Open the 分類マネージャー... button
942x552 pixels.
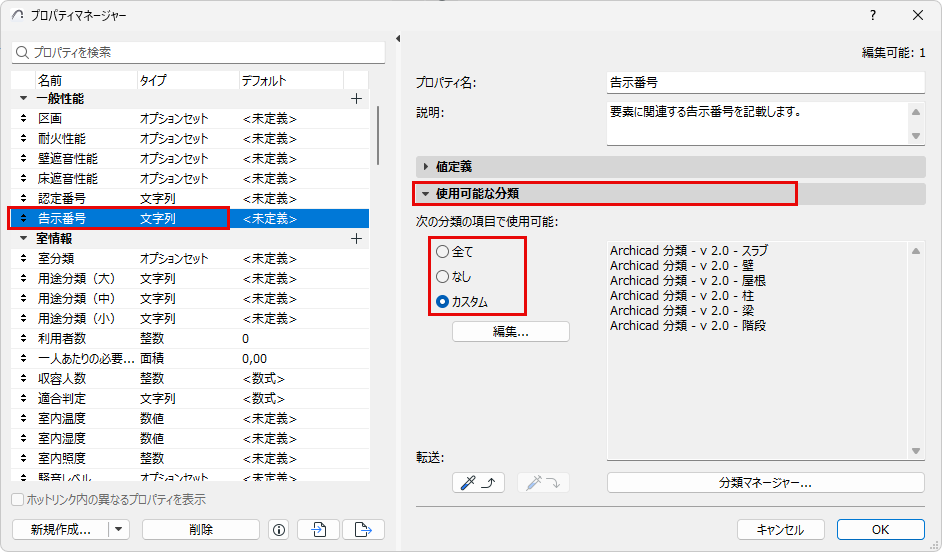[765, 482]
